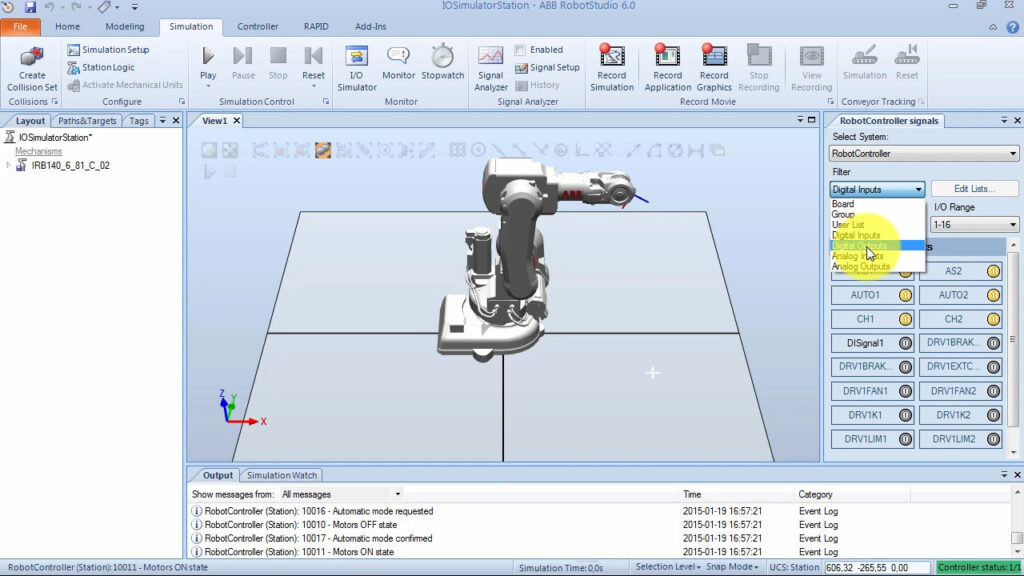The image size is (1024, 576).
Task: Toggle AS2 signal
Action: (960, 271)
